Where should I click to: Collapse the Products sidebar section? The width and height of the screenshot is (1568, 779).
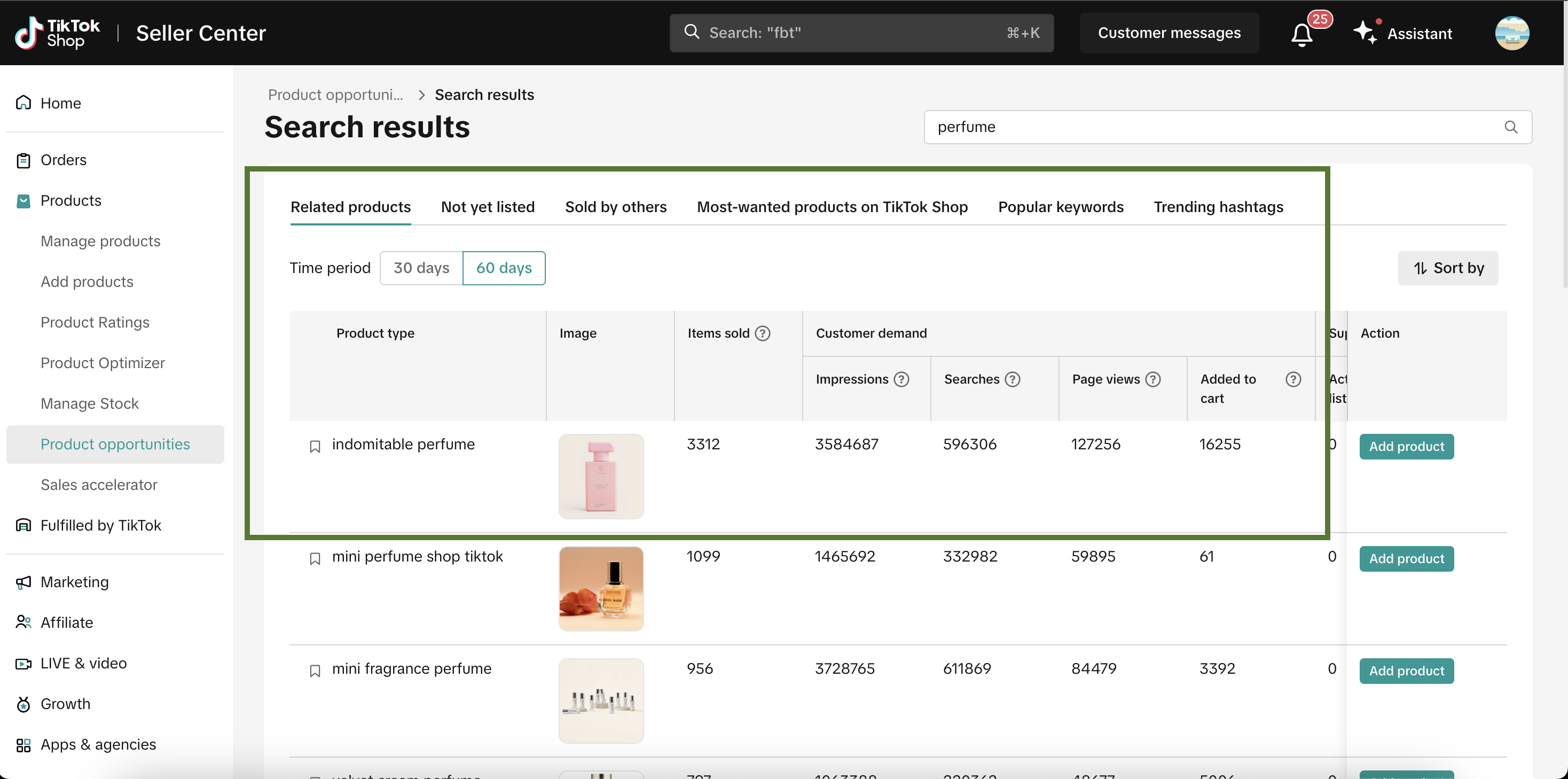70,200
